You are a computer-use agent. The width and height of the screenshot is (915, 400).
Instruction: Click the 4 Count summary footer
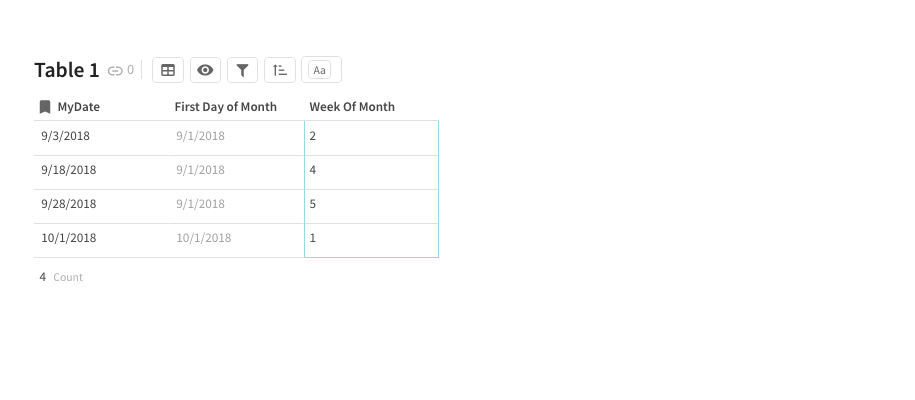61,277
